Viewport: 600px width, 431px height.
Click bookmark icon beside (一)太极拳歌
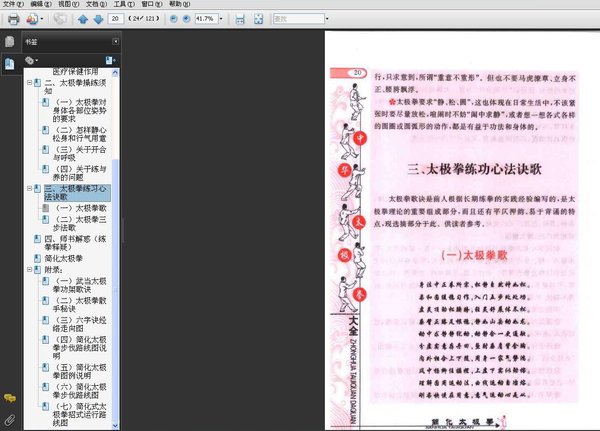pos(45,208)
